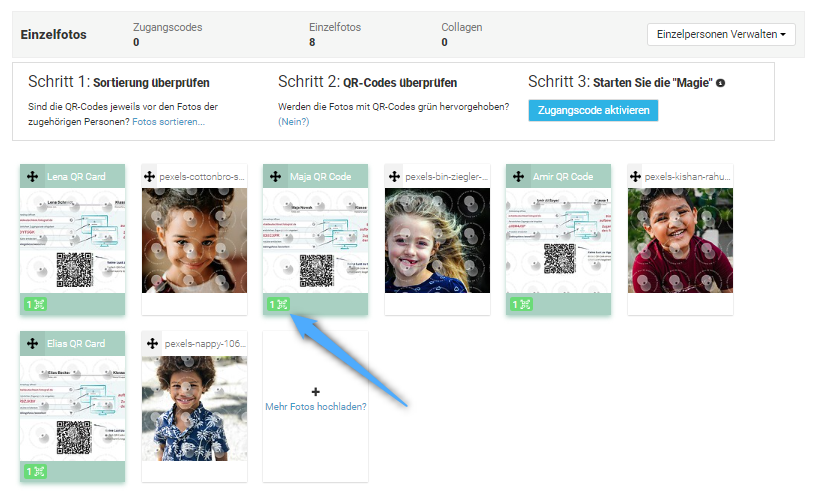The height and width of the screenshot is (499, 814).
Task: Click the move handle on Lena QR Card
Action: tap(32, 177)
